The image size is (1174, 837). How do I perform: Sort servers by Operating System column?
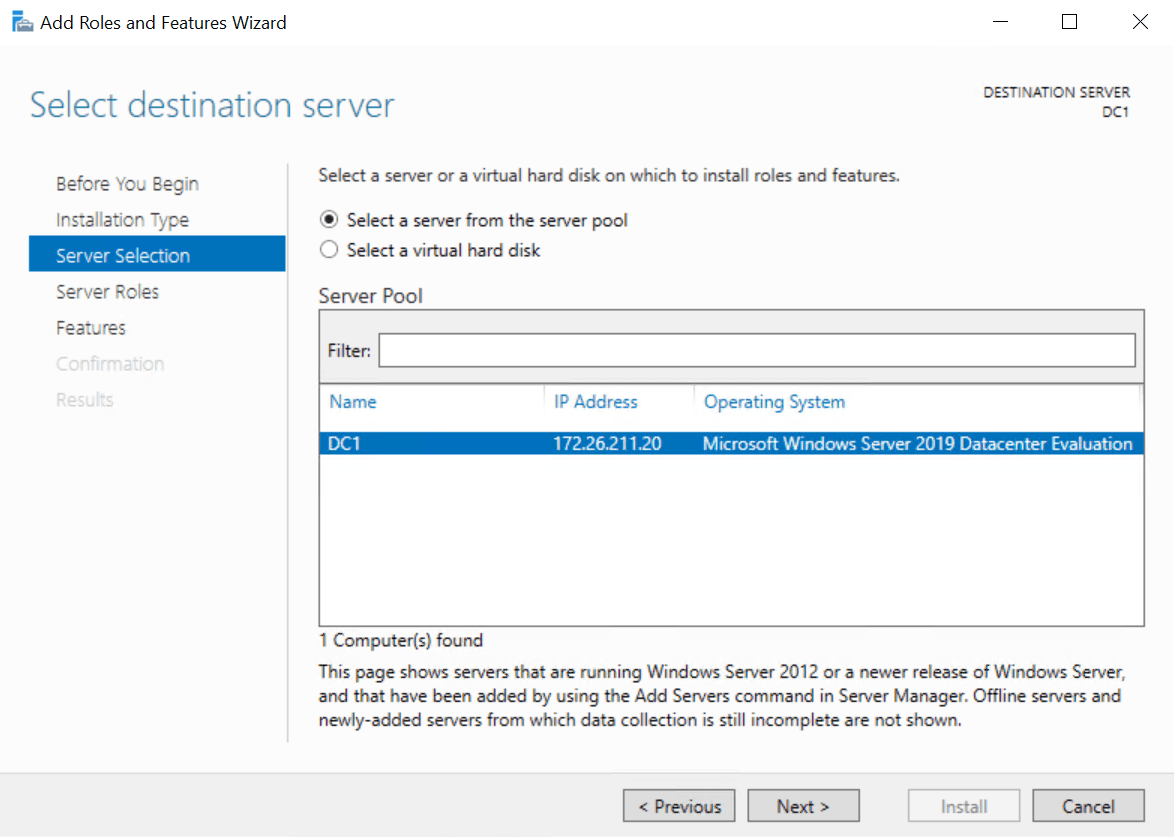[x=773, y=401]
